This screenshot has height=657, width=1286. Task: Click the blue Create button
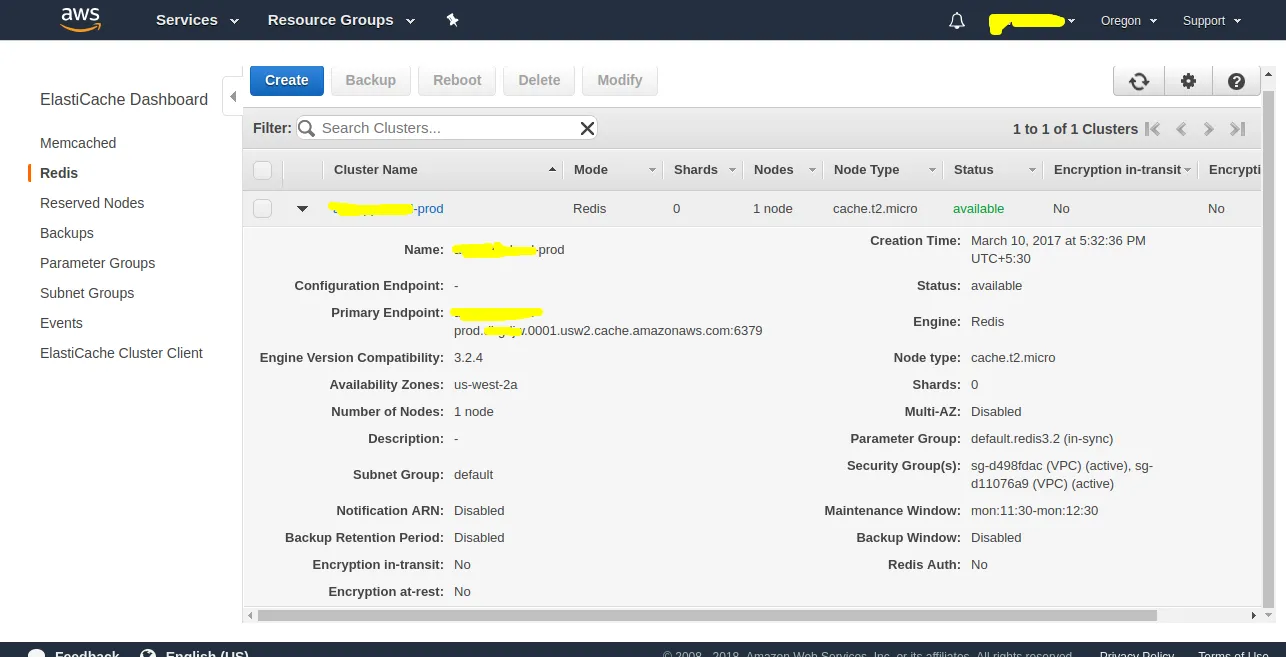point(287,80)
